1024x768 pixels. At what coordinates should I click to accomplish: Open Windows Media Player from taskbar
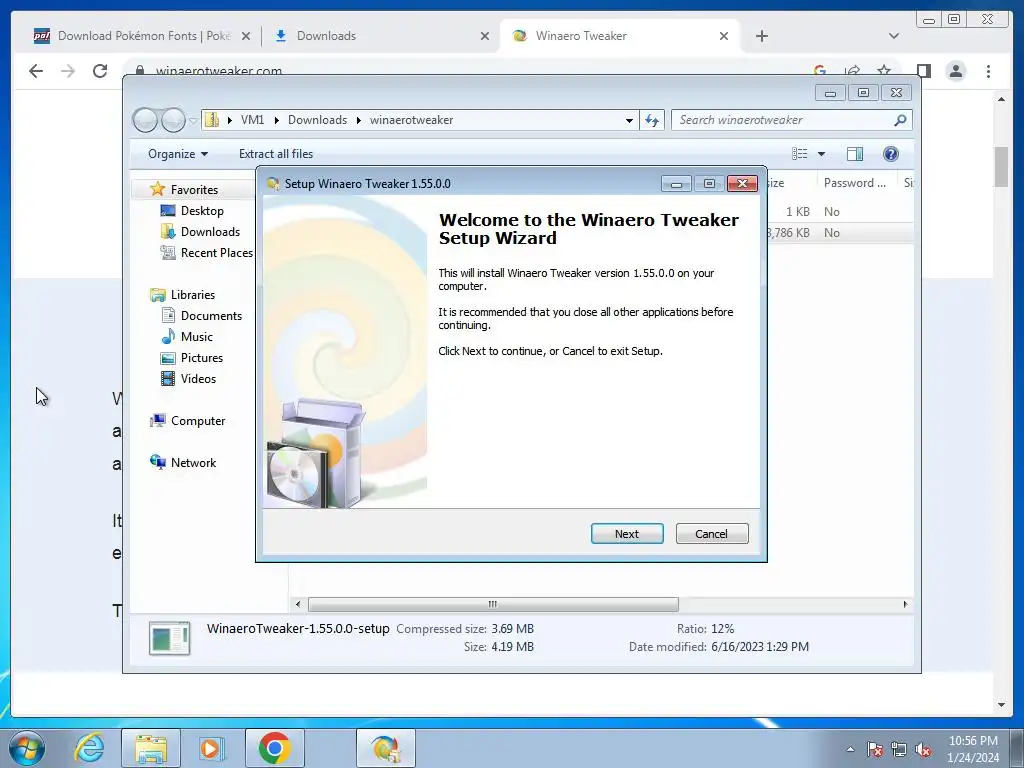click(211, 748)
